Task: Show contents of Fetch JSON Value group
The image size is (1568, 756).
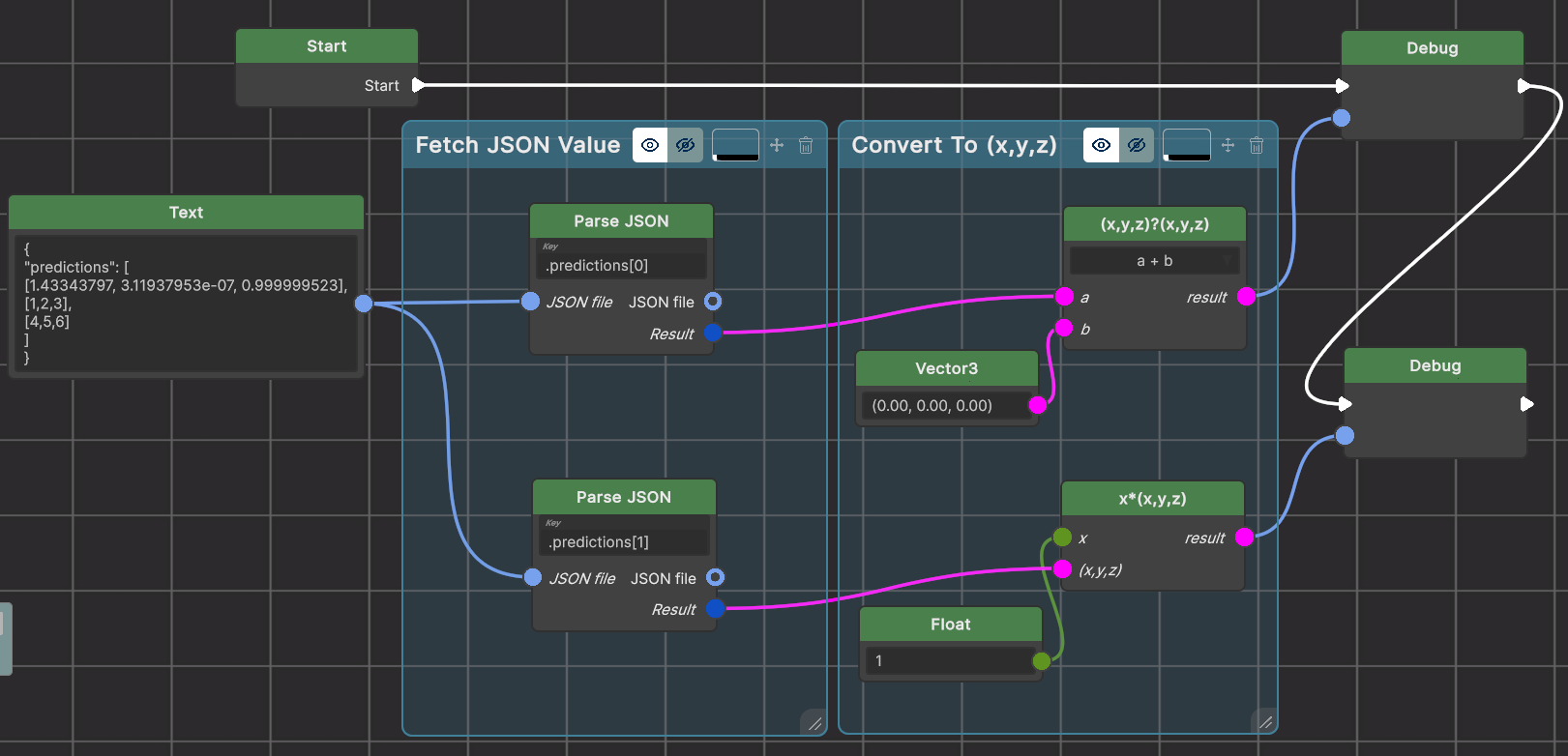Action: [x=650, y=145]
